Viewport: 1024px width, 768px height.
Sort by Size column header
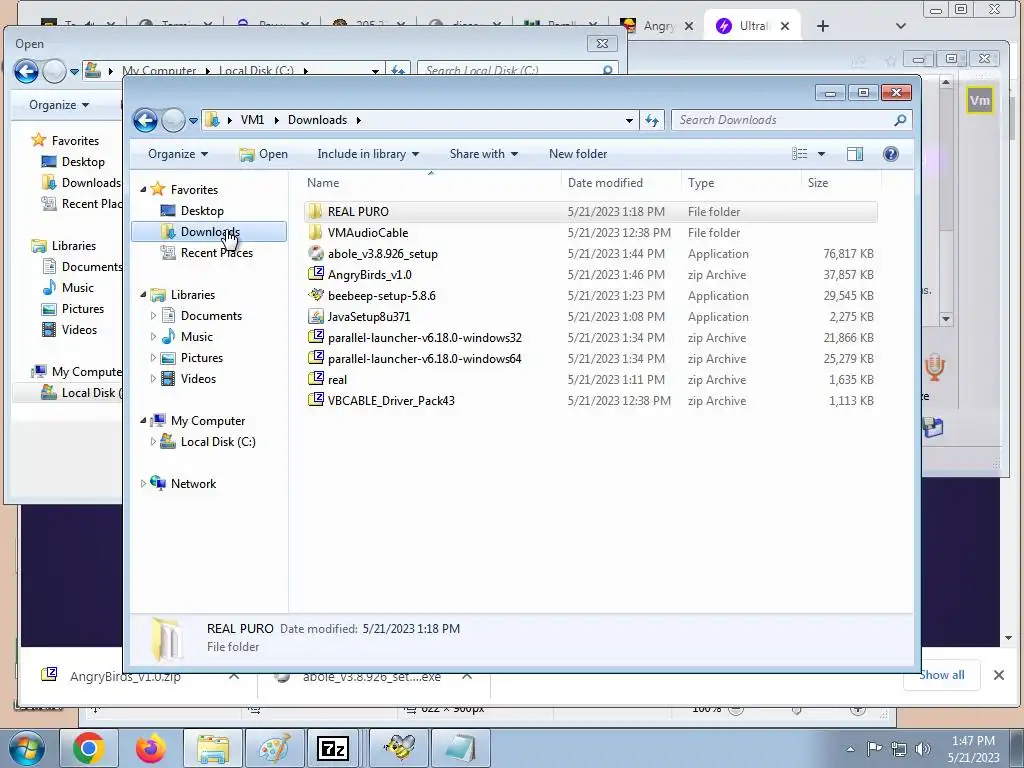click(841, 183)
